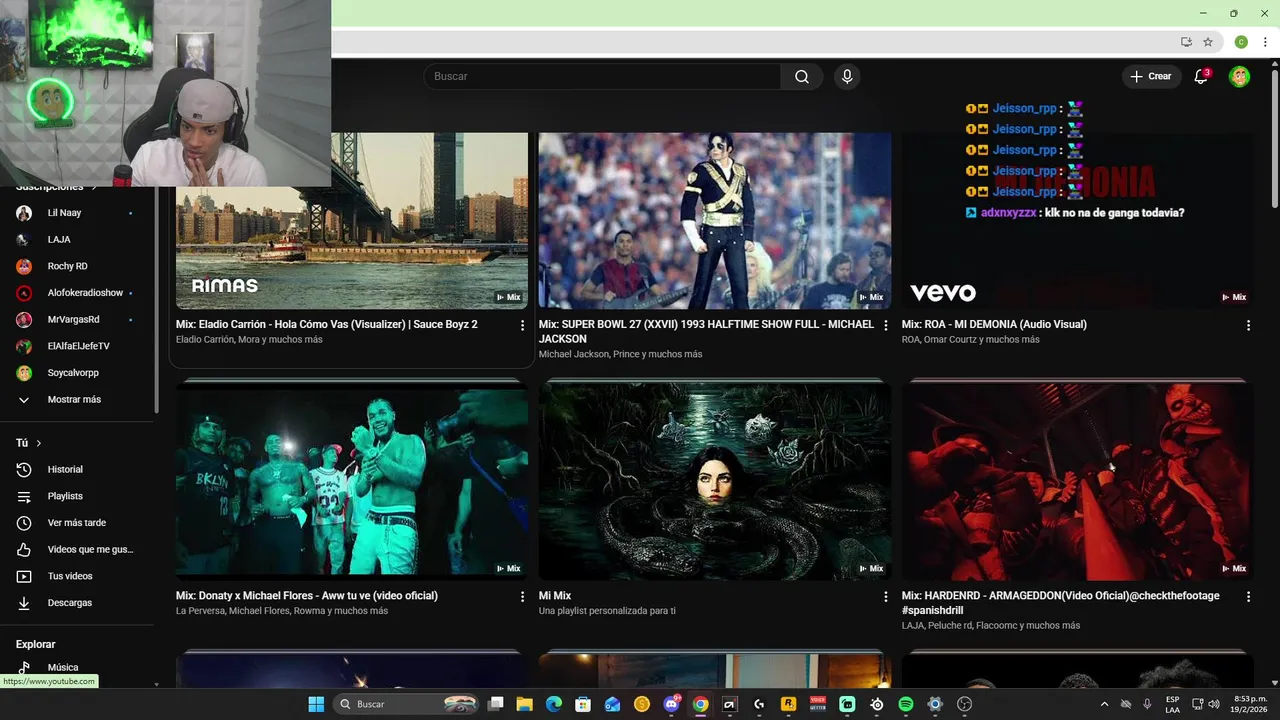Viewport: 1280px width, 720px height.
Task: Open Chrome's three-dot menu
Action: click(1265, 42)
